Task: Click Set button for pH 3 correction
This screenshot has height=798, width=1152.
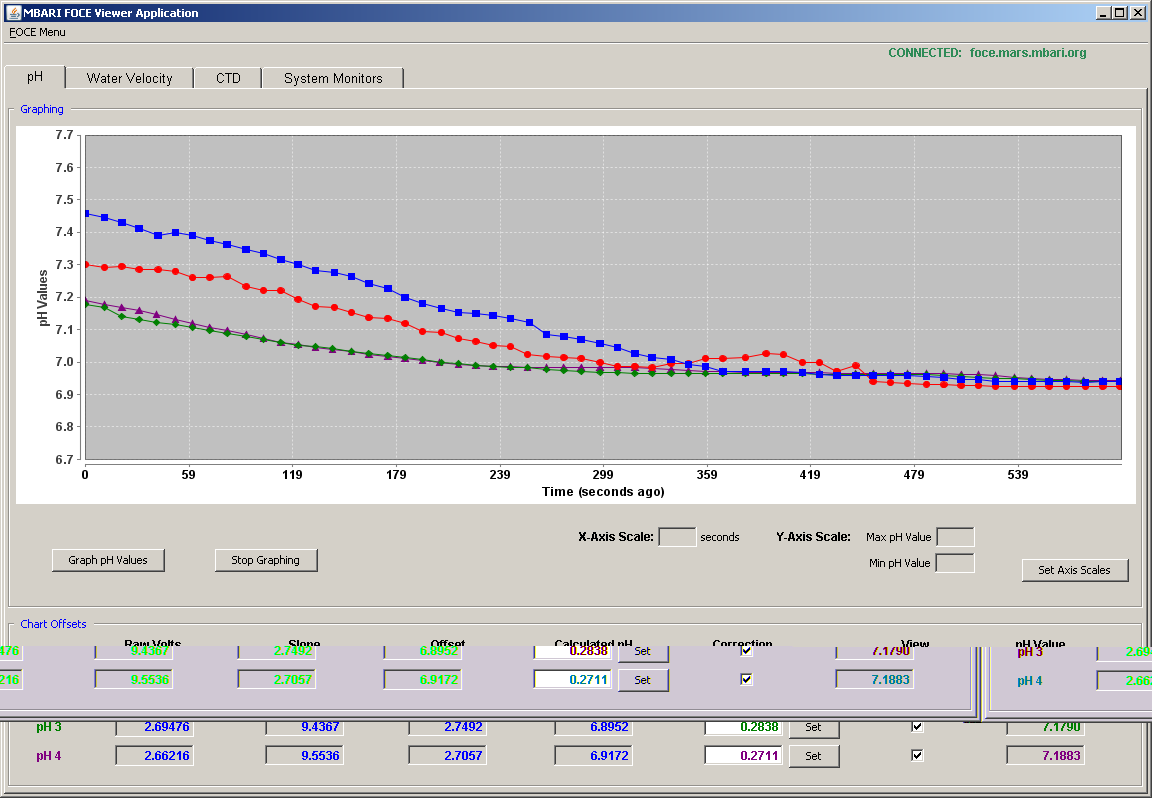Action: point(813,727)
